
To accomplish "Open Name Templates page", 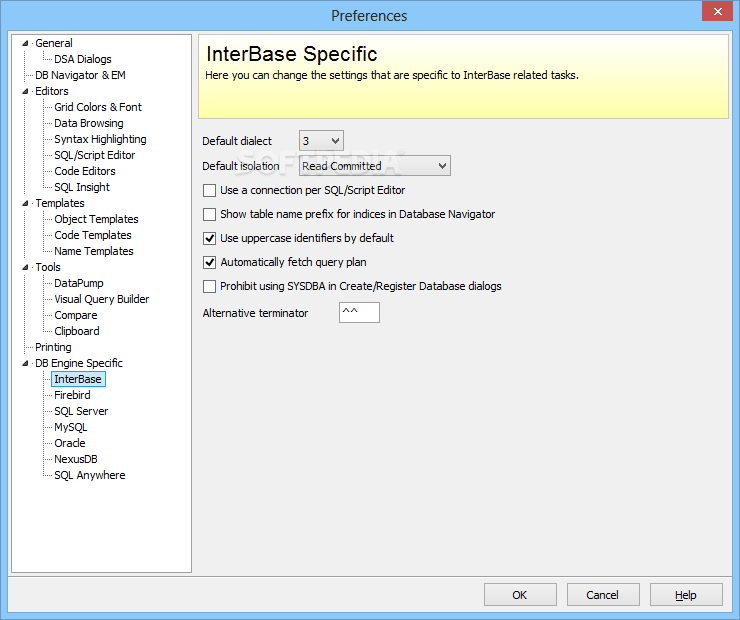I will [93, 251].
